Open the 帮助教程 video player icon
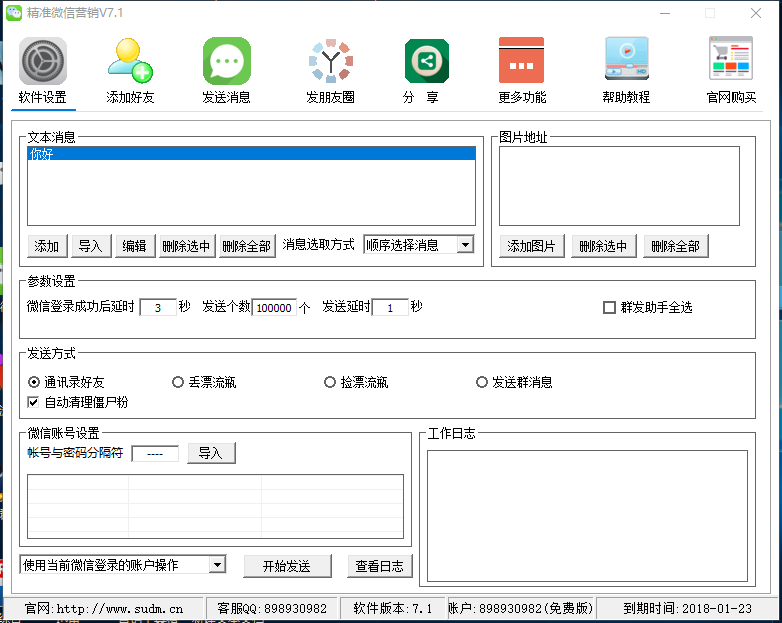Viewport: 782px width, 623px height. [627, 59]
